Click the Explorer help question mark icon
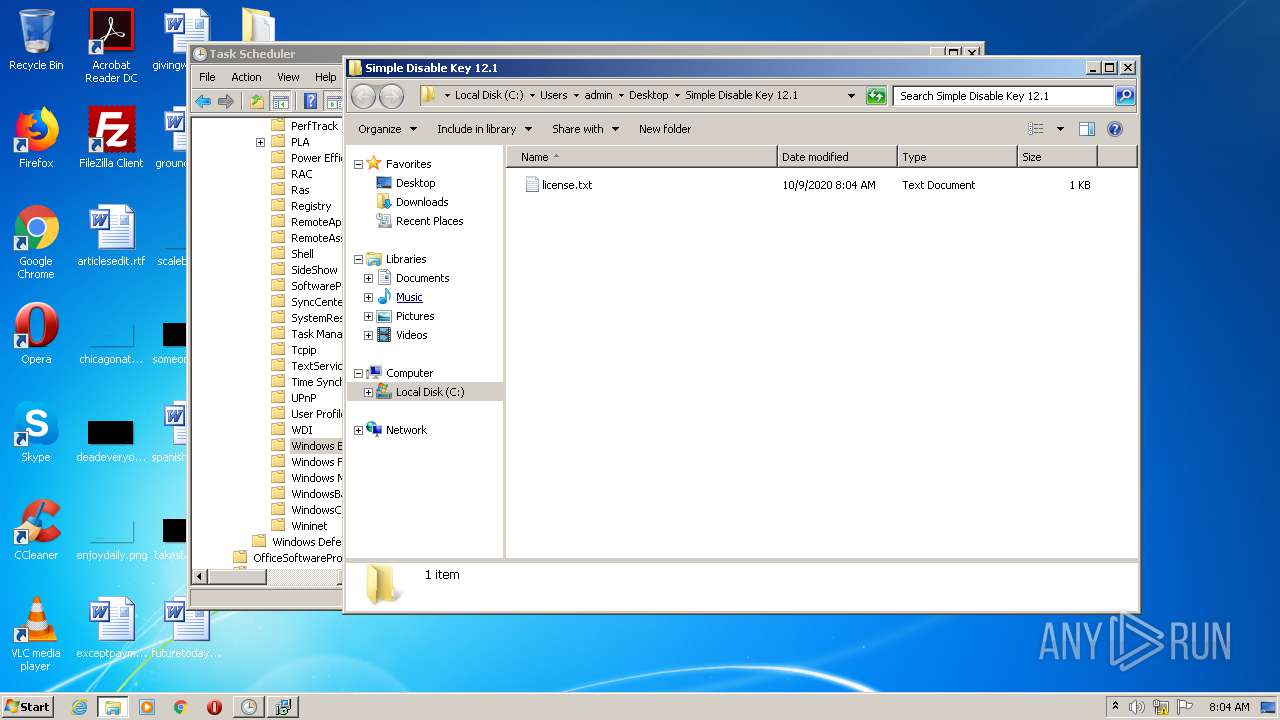Screen dimensions: 1280x720 (x=1115, y=129)
